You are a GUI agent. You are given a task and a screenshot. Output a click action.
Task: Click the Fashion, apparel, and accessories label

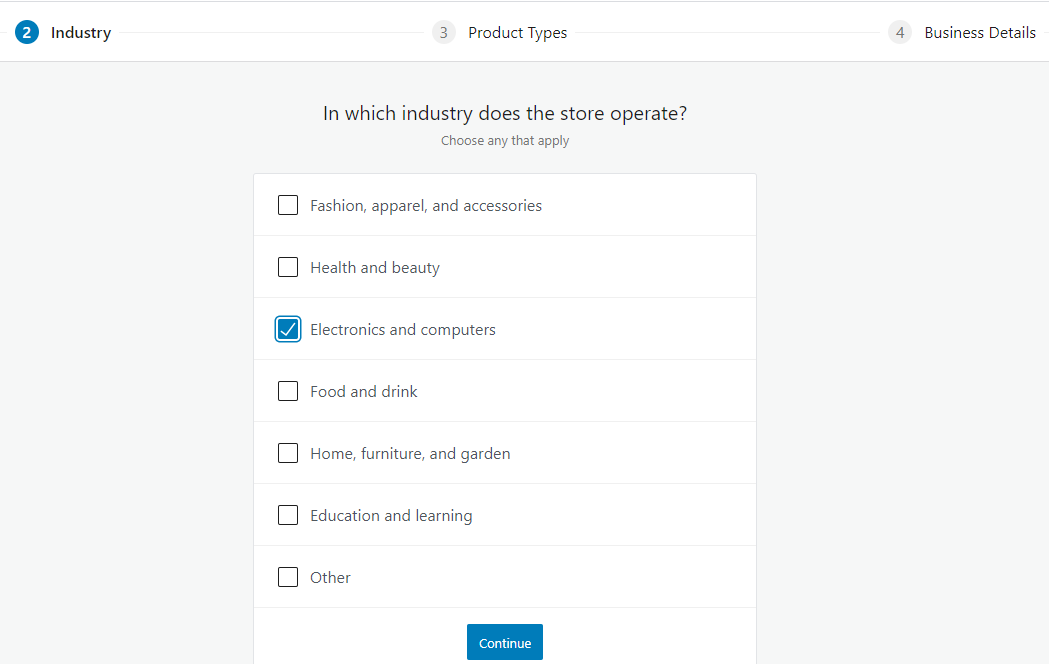425,205
